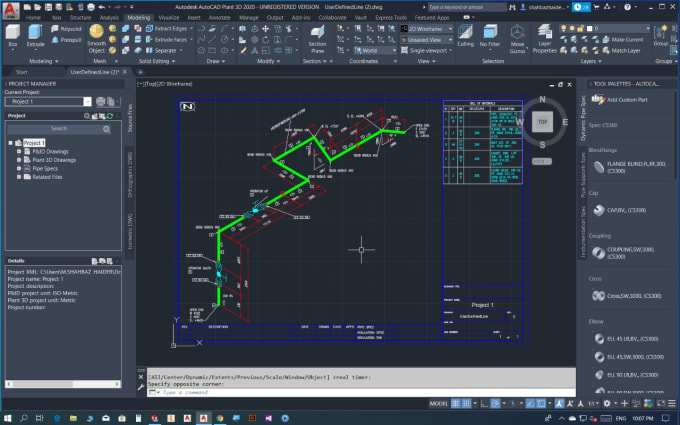The width and height of the screenshot is (680, 425).
Task: Toggle polar tracking in status bar
Action: click(495, 403)
